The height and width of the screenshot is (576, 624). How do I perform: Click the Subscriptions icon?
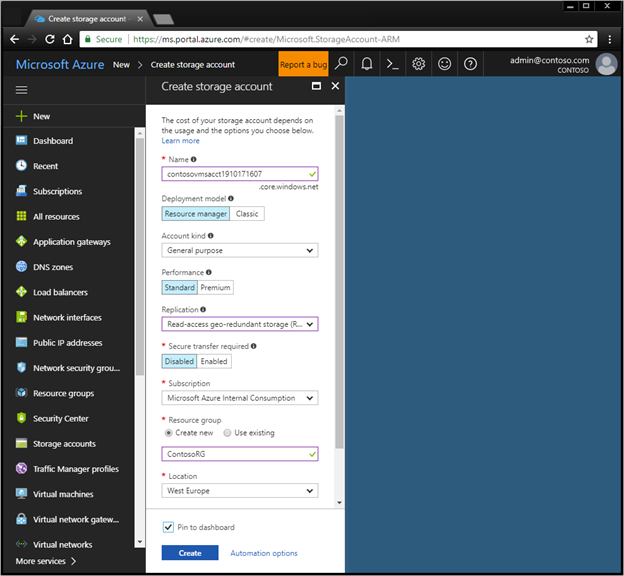point(21,191)
